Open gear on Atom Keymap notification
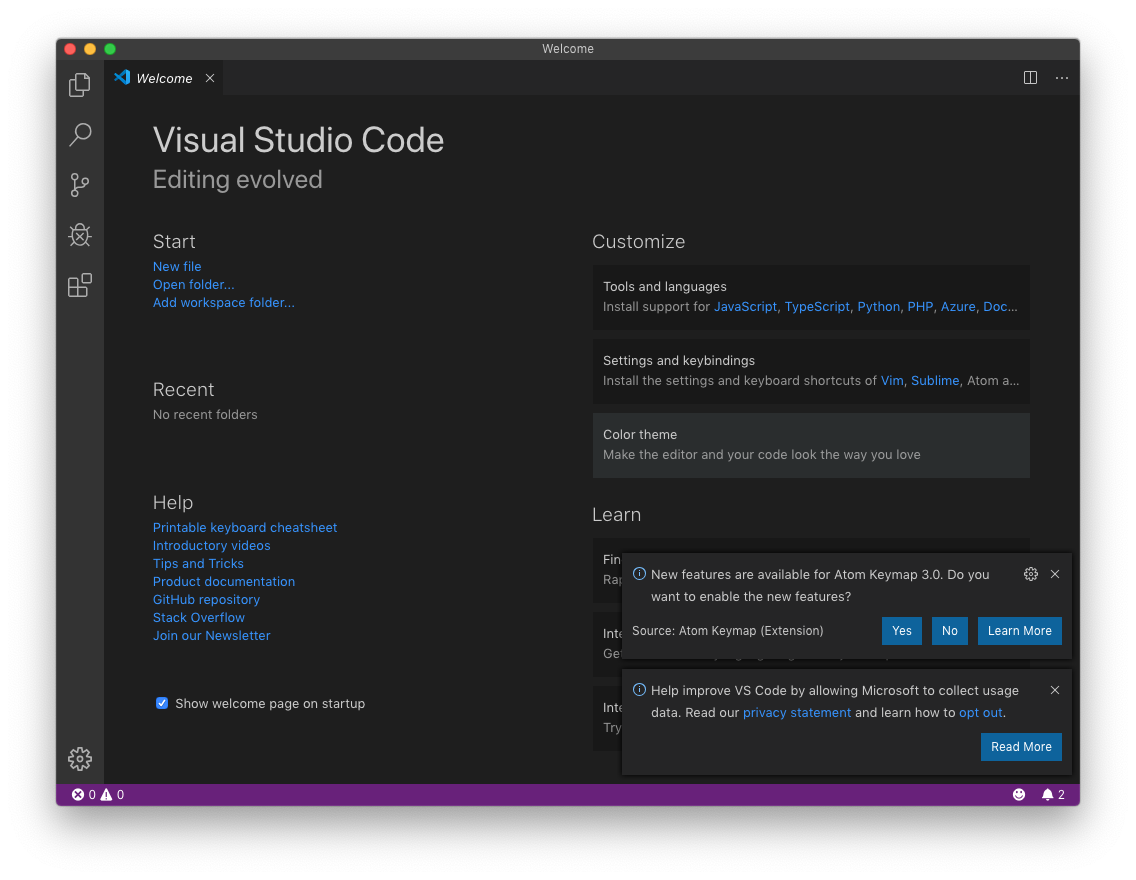 (1030, 574)
